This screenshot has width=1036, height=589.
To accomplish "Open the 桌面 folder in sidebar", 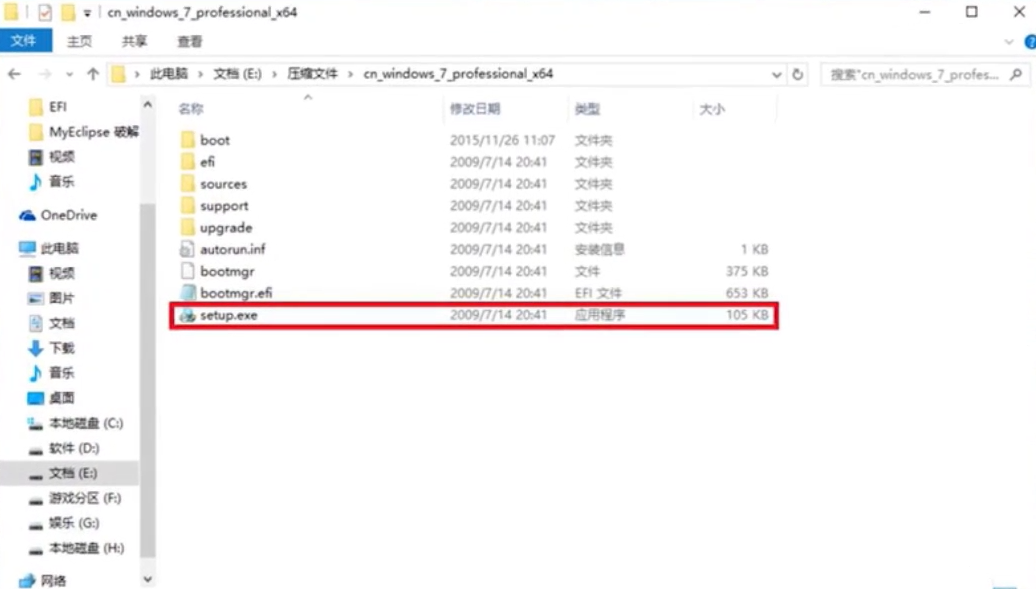I will pos(51,398).
